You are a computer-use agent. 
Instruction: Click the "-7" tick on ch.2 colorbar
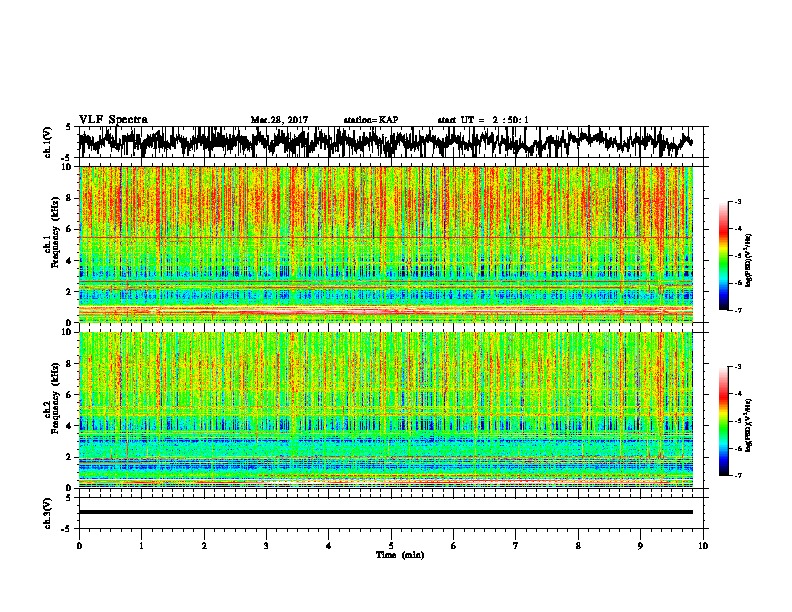[x=738, y=476]
